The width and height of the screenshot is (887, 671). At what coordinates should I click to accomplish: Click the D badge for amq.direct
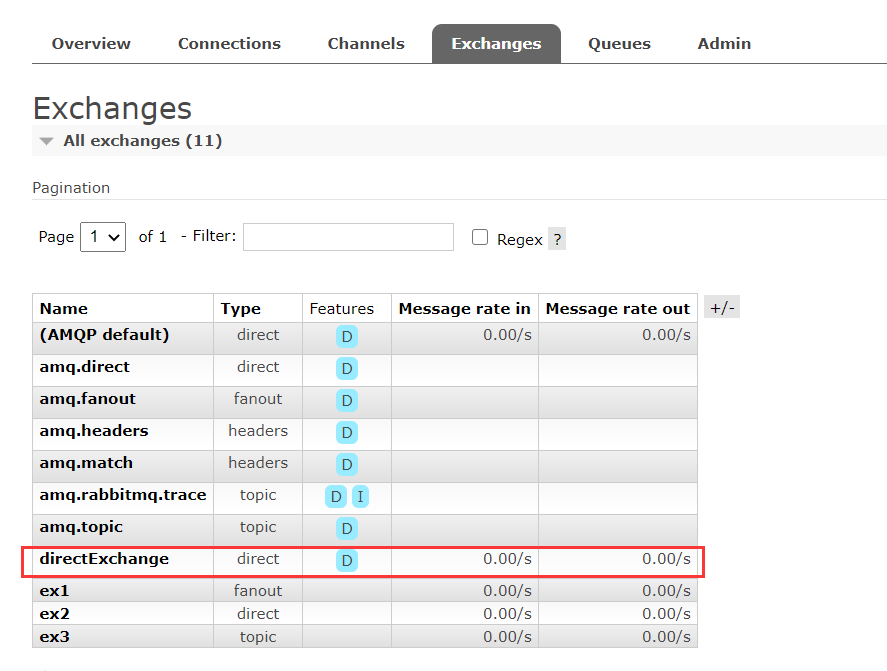pyautogui.click(x=347, y=369)
